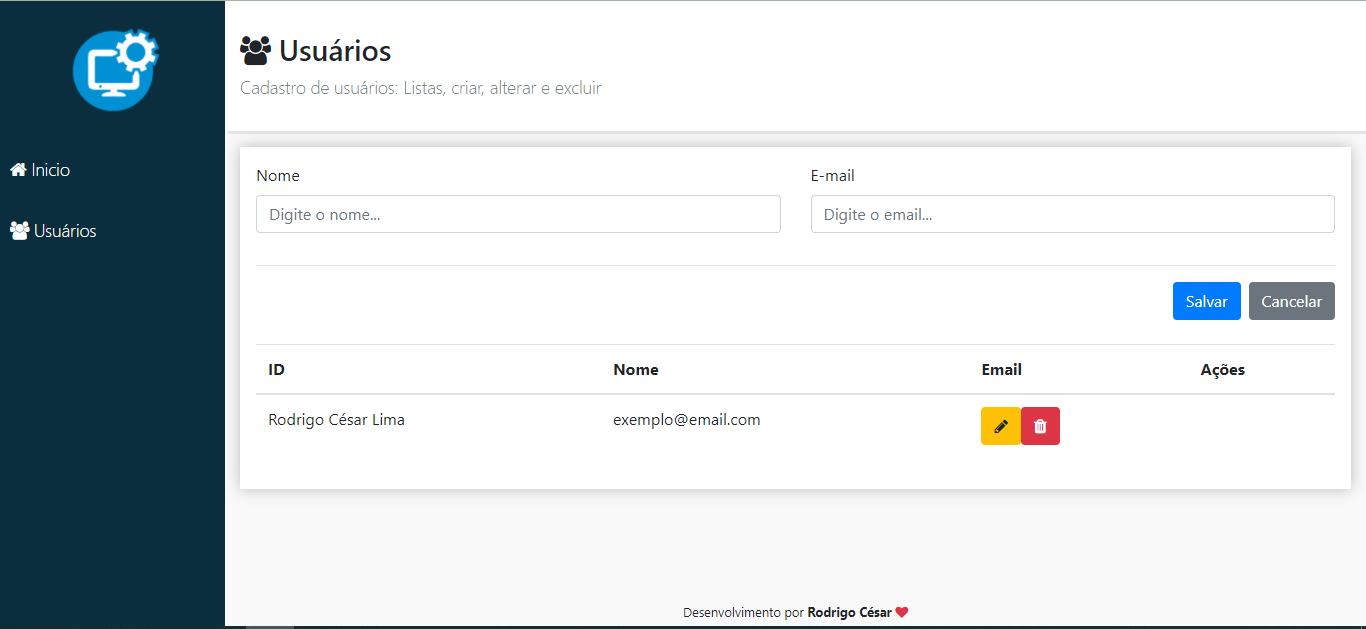Click the red heart icon in the footer
This screenshot has height=629, width=1366.
[x=902, y=612]
